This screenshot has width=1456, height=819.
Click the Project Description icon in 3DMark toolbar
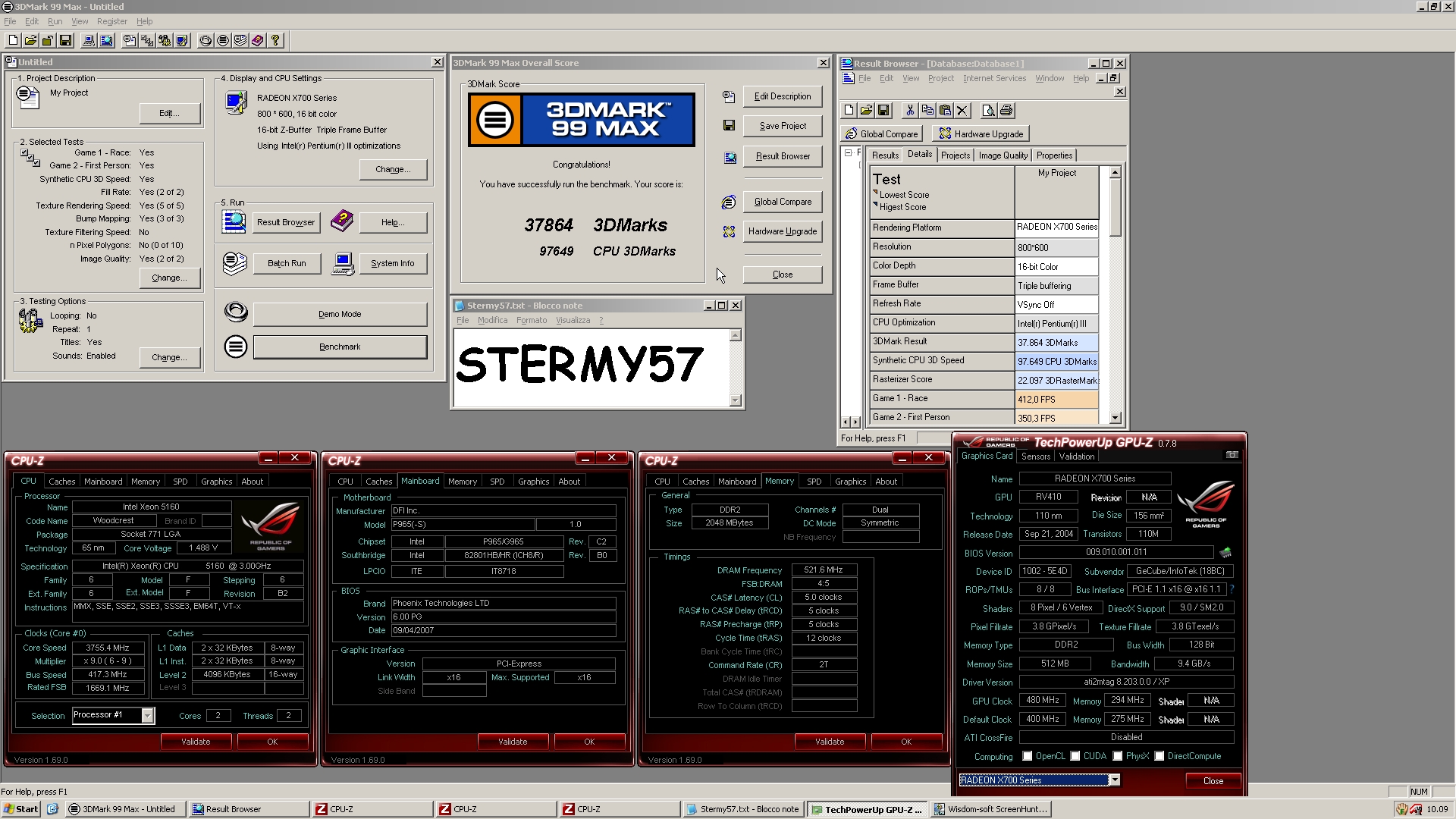click(130, 41)
